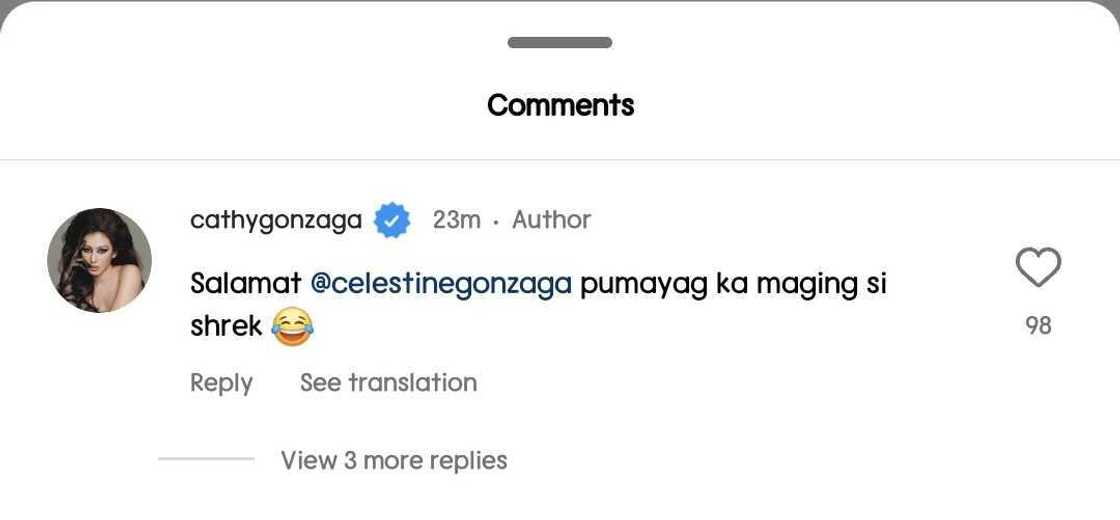
Task: Click the text "pumayag ka maging si"
Action: pyautogui.click(x=733, y=284)
